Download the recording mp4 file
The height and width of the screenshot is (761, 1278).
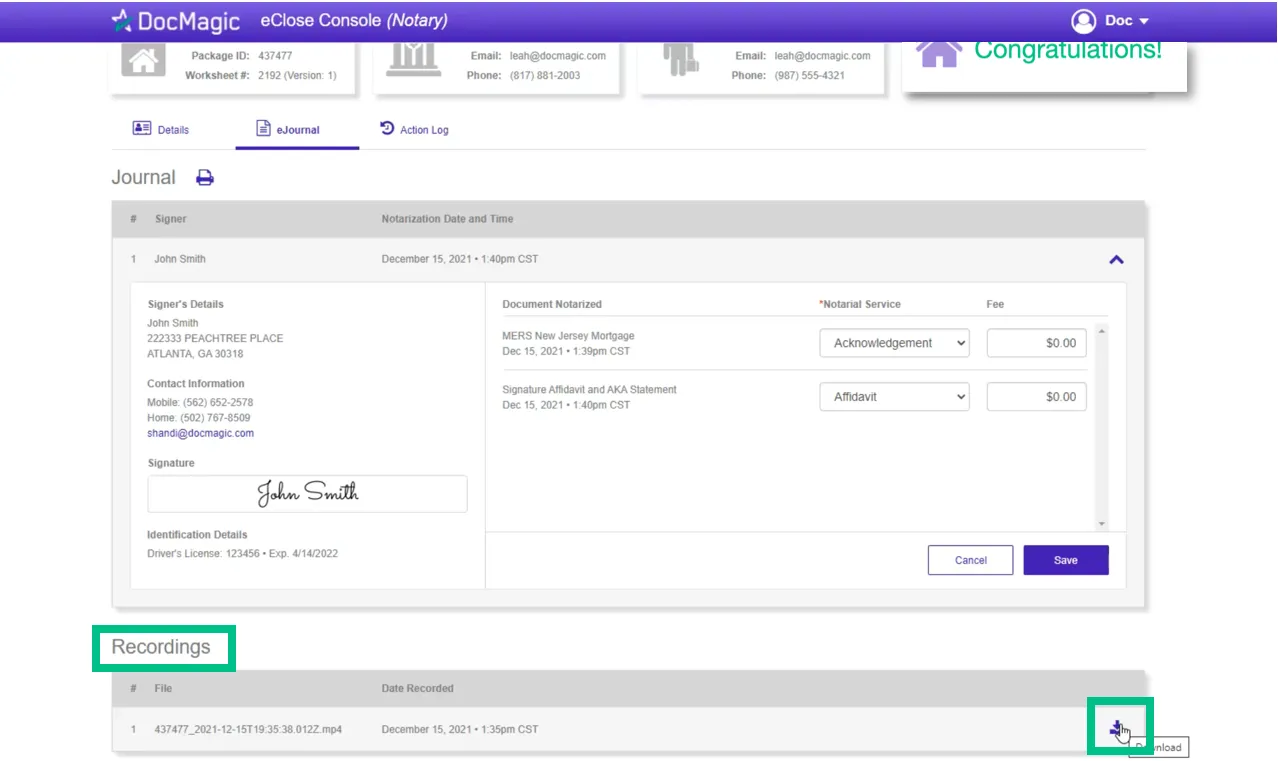click(x=1117, y=729)
